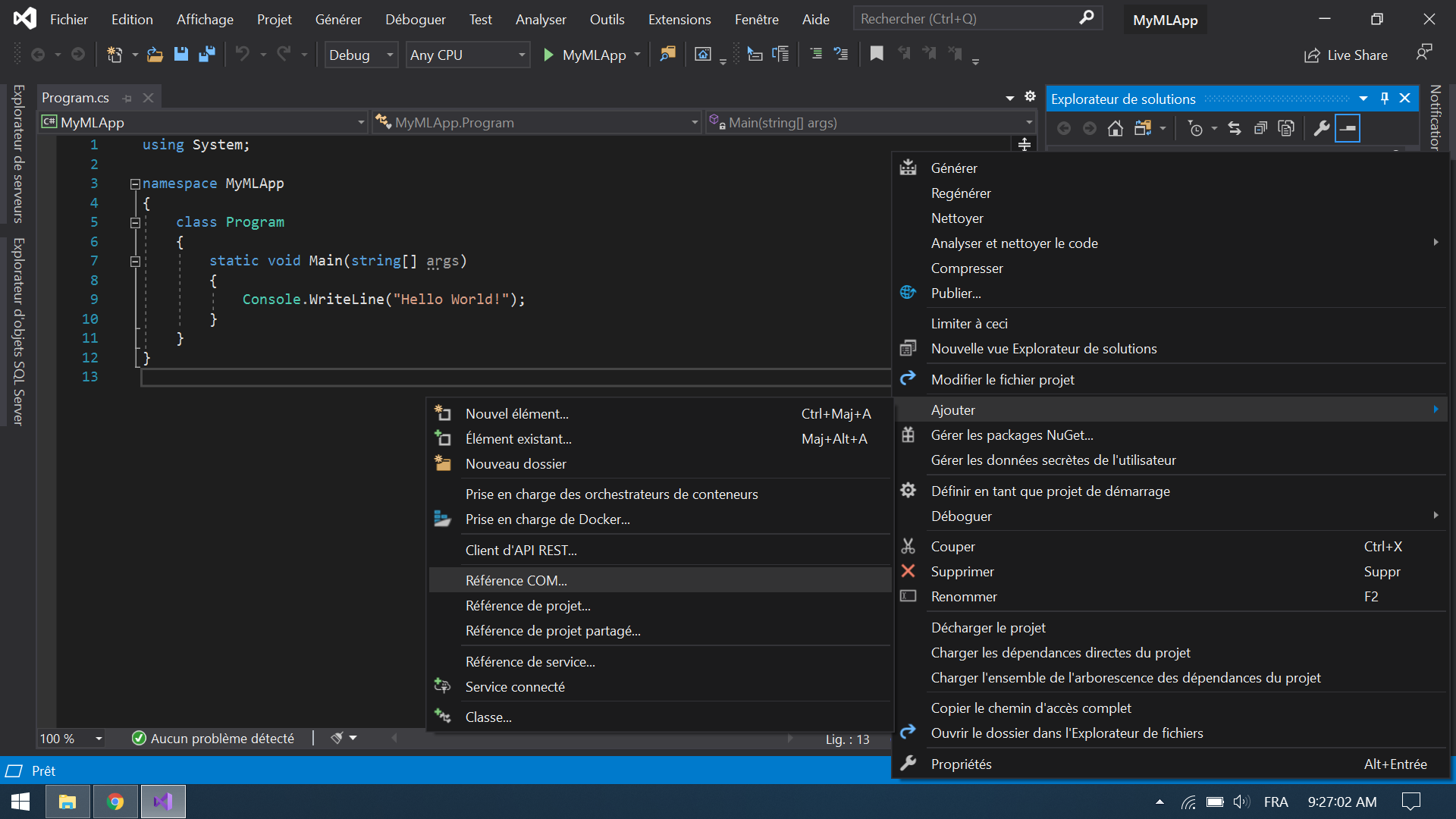Select the Find in Files icon
This screenshot has height=819, width=1456.
[x=668, y=54]
